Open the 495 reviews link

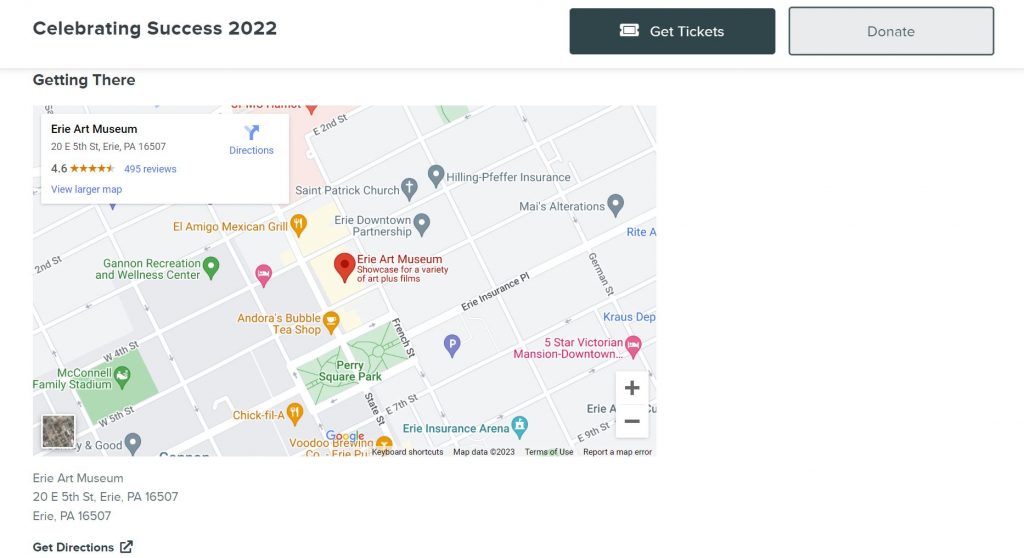click(150, 169)
